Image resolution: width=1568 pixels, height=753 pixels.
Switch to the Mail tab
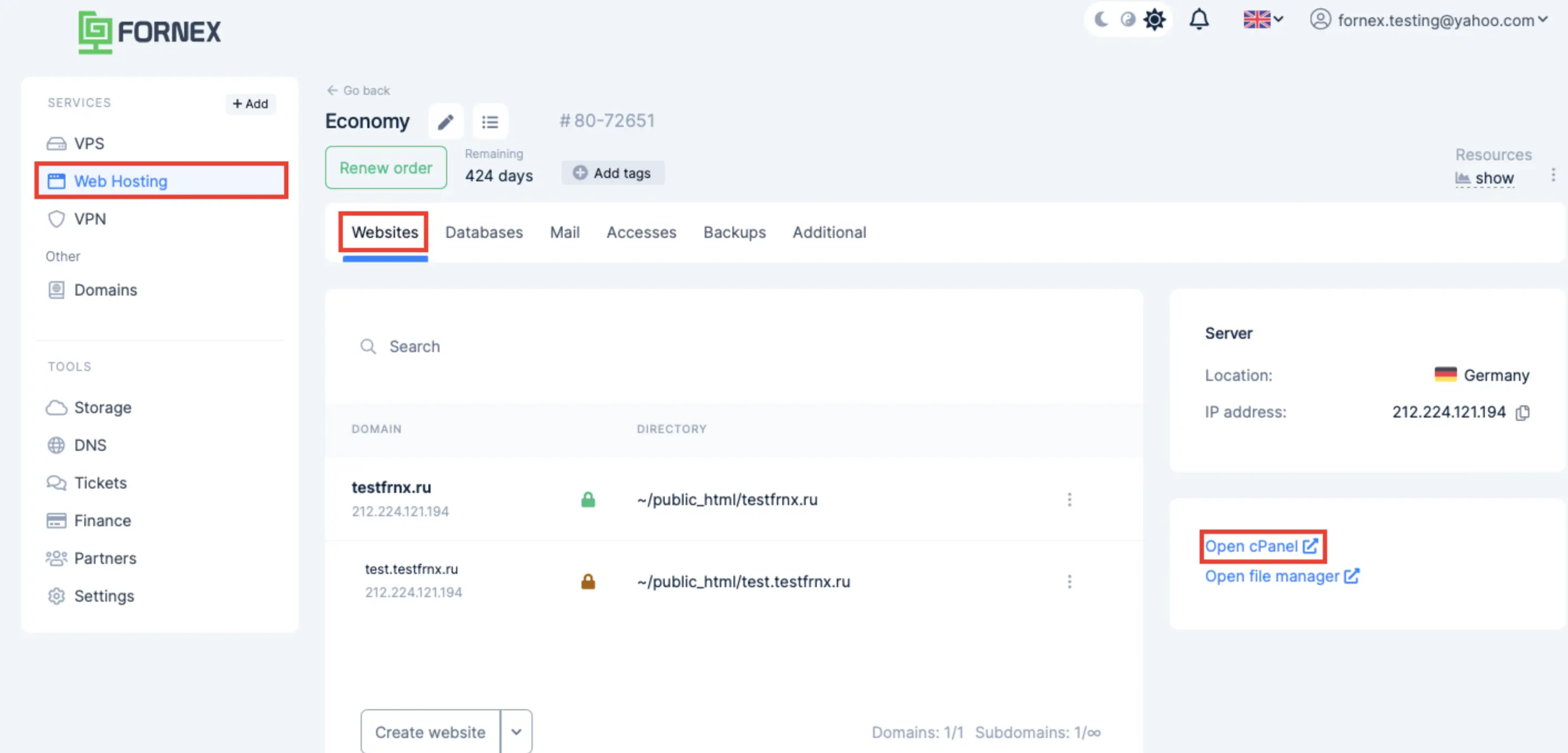[x=565, y=232]
